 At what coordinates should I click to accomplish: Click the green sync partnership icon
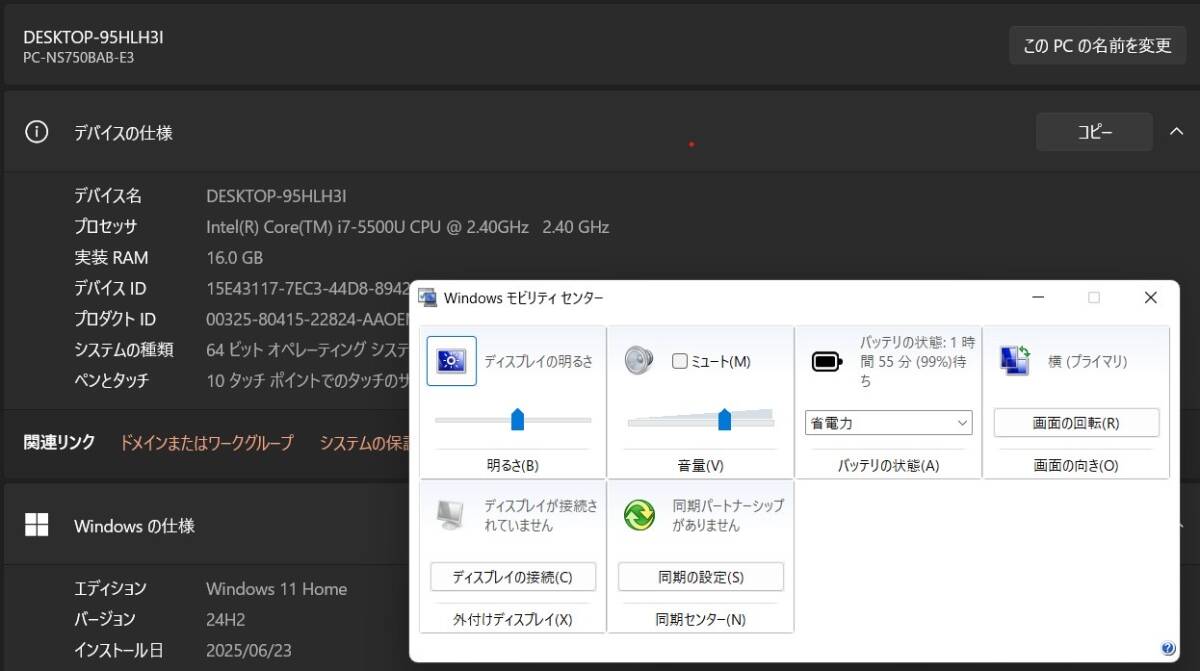point(639,515)
